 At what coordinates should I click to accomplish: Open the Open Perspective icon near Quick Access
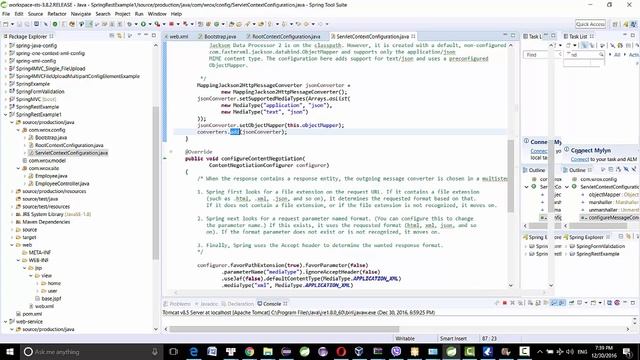[x=615, y=24]
